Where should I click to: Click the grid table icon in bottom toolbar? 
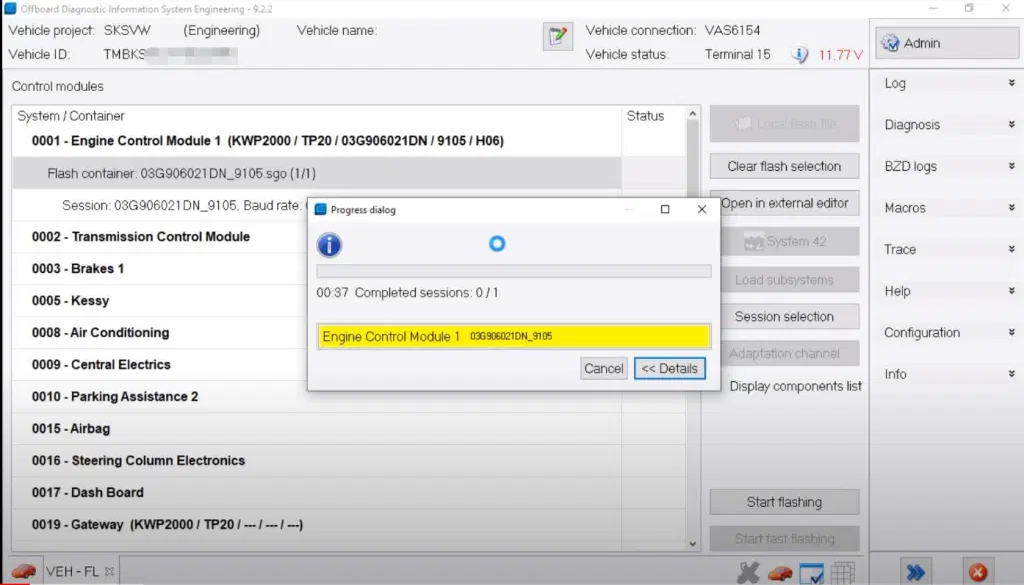[x=842, y=573]
